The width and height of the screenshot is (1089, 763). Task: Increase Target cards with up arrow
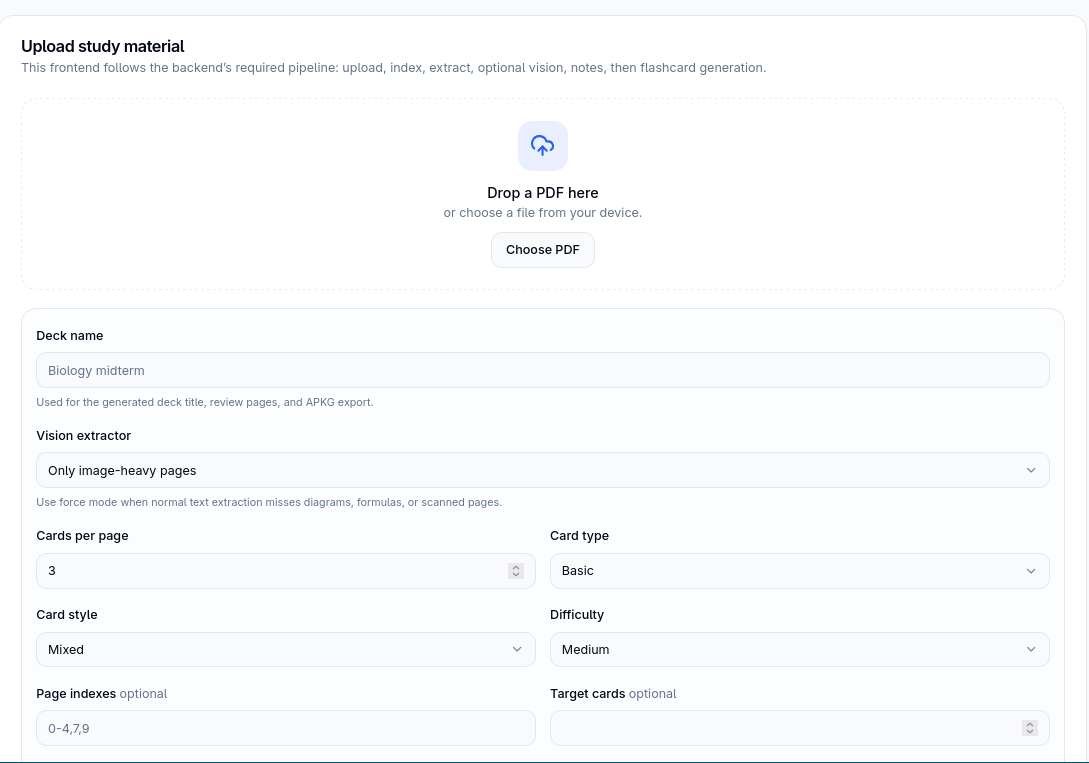click(x=1030, y=724)
